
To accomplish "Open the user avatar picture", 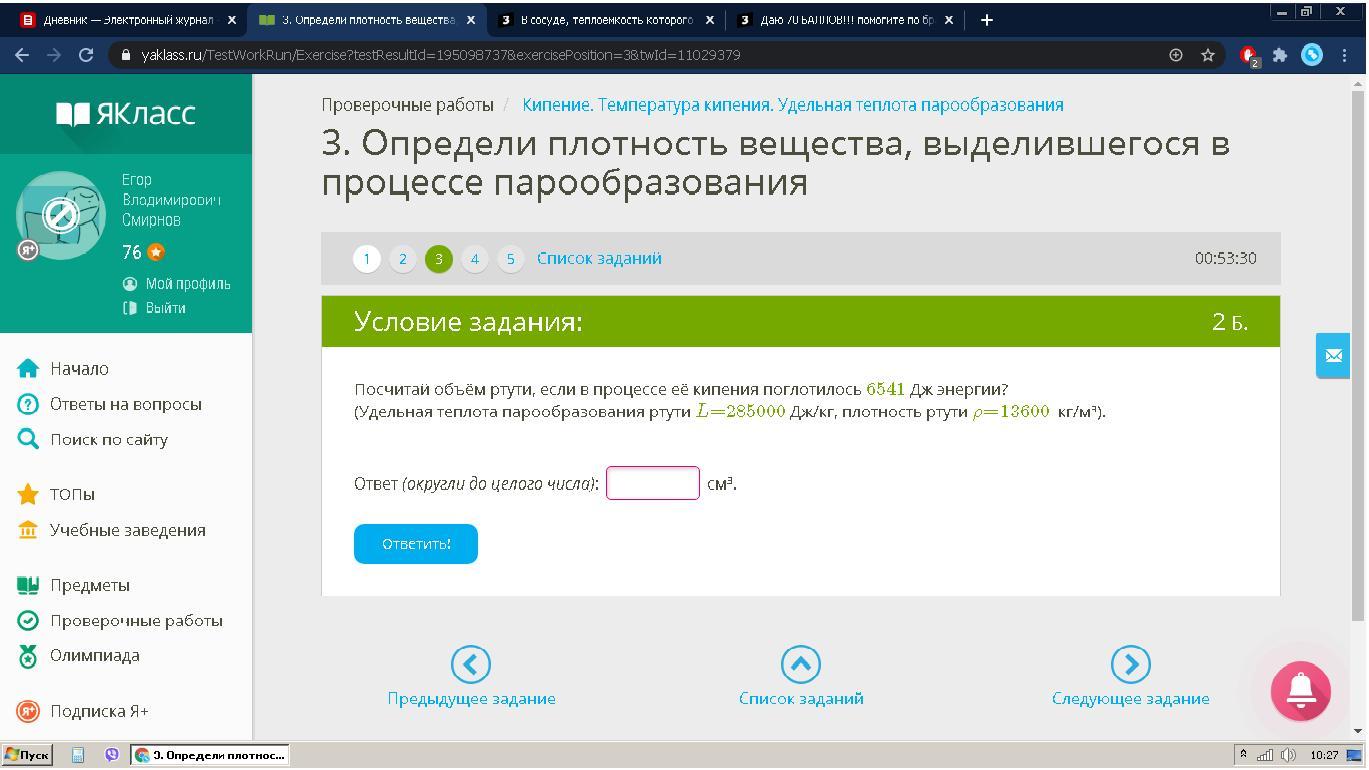I will click(61, 215).
